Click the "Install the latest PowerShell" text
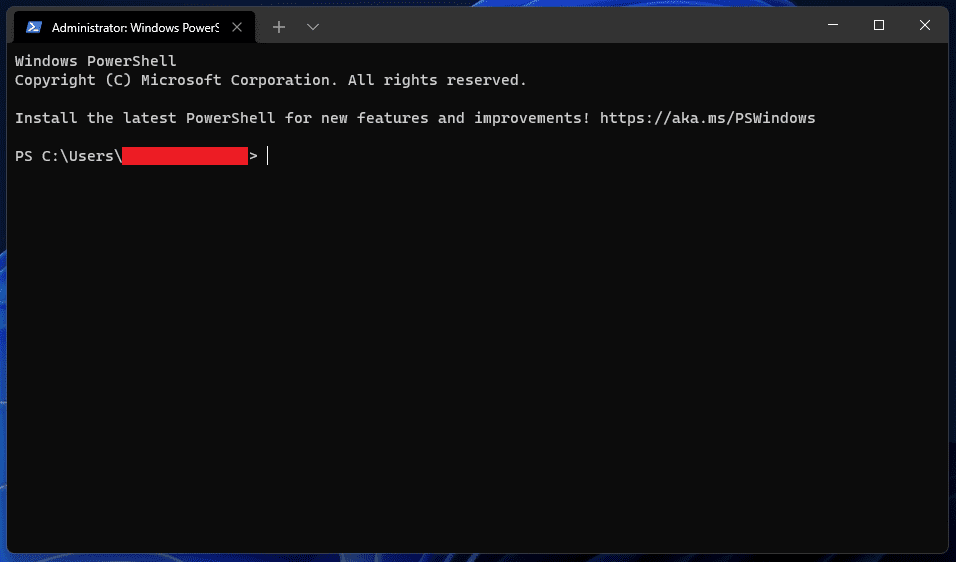 click(x=145, y=118)
